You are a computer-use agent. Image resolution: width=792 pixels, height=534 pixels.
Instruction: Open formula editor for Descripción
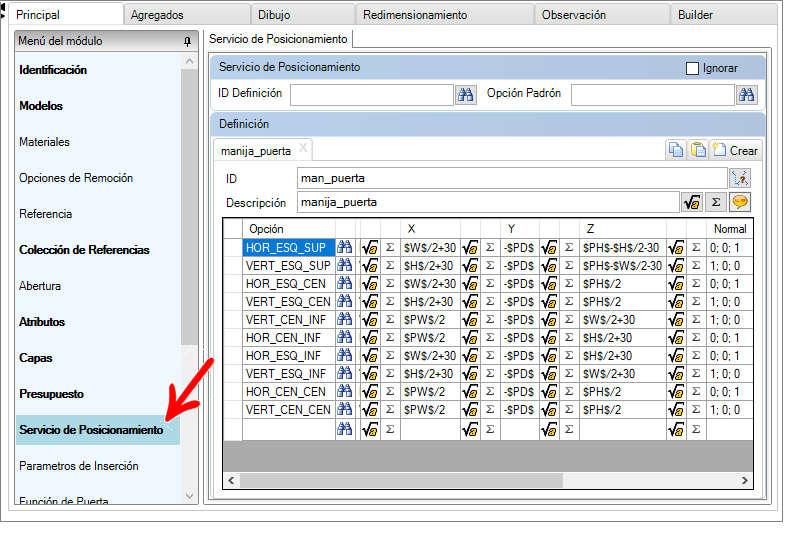[692, 202]
